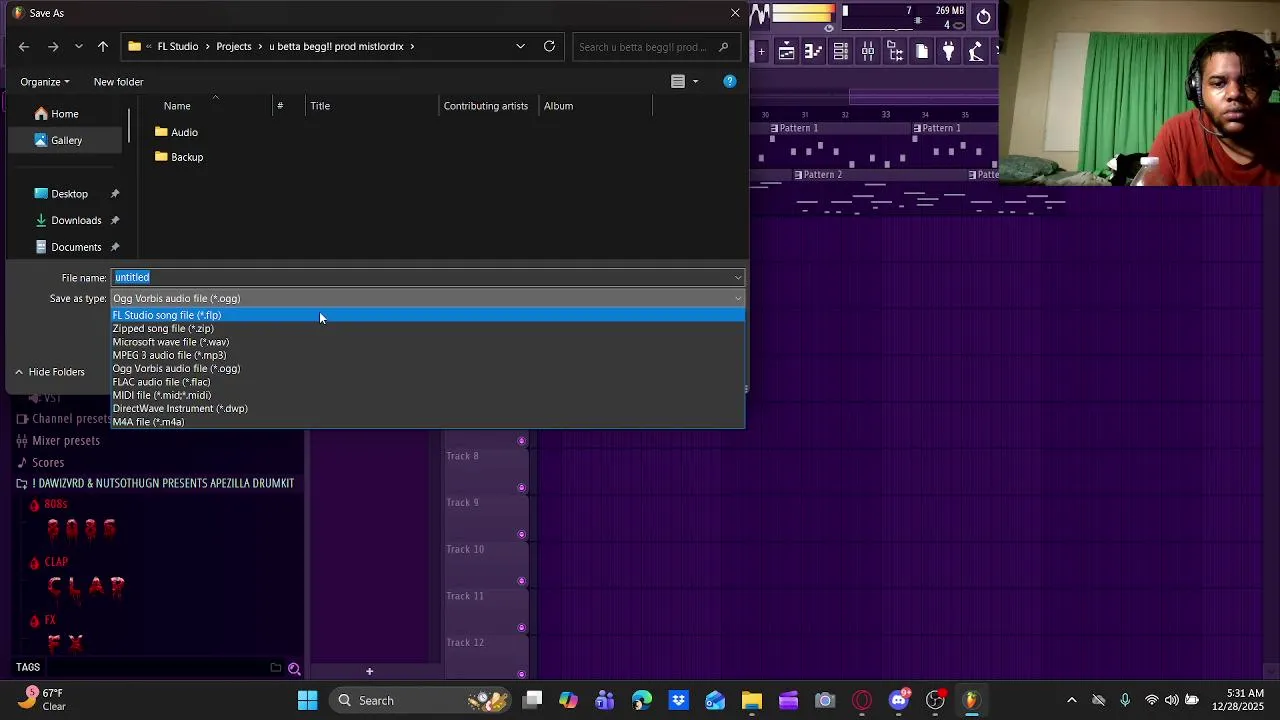Open the Save As dialog help icon

click(730, 82)
